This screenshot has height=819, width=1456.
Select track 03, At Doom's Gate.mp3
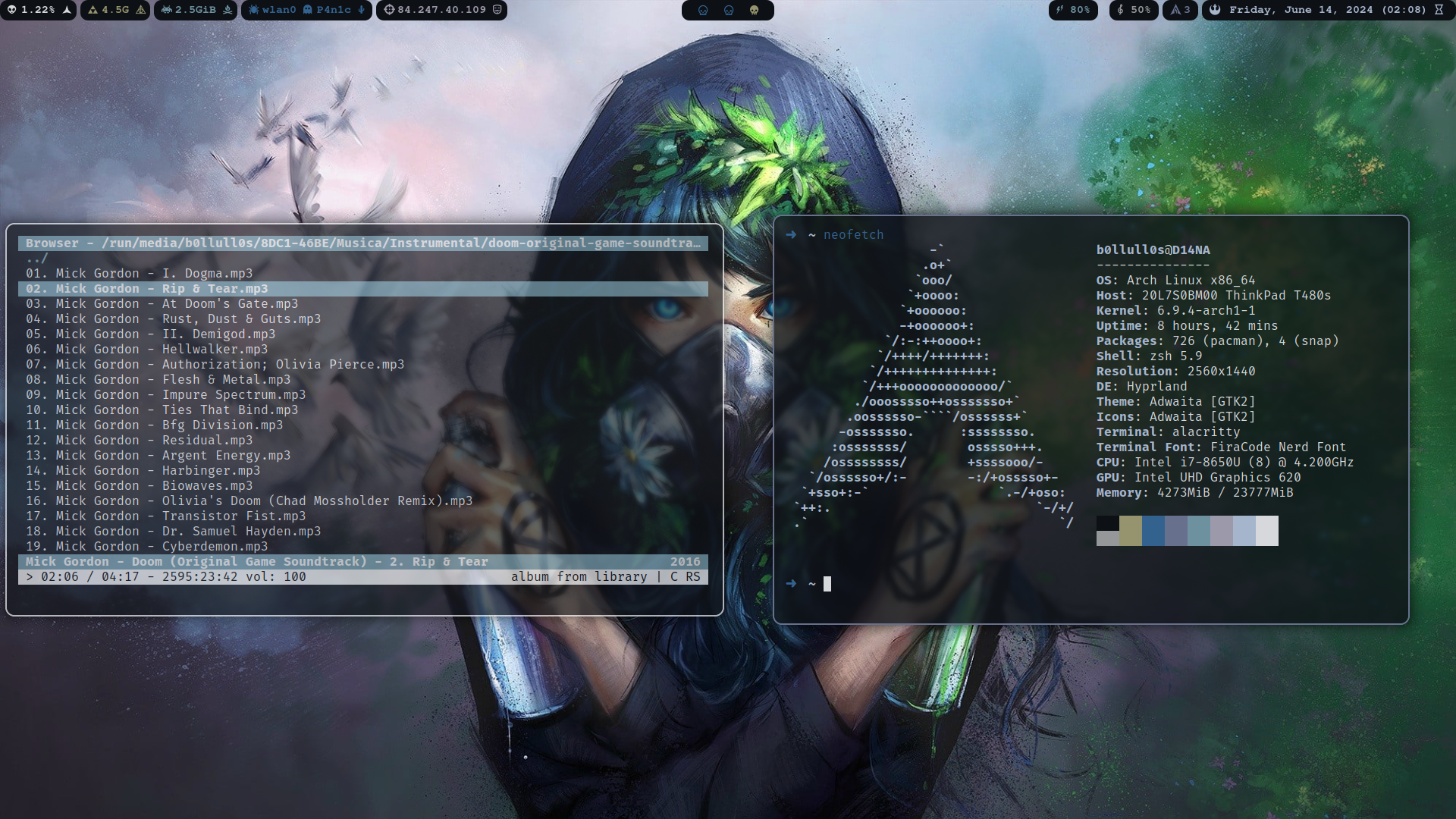[x=174, y=303]
